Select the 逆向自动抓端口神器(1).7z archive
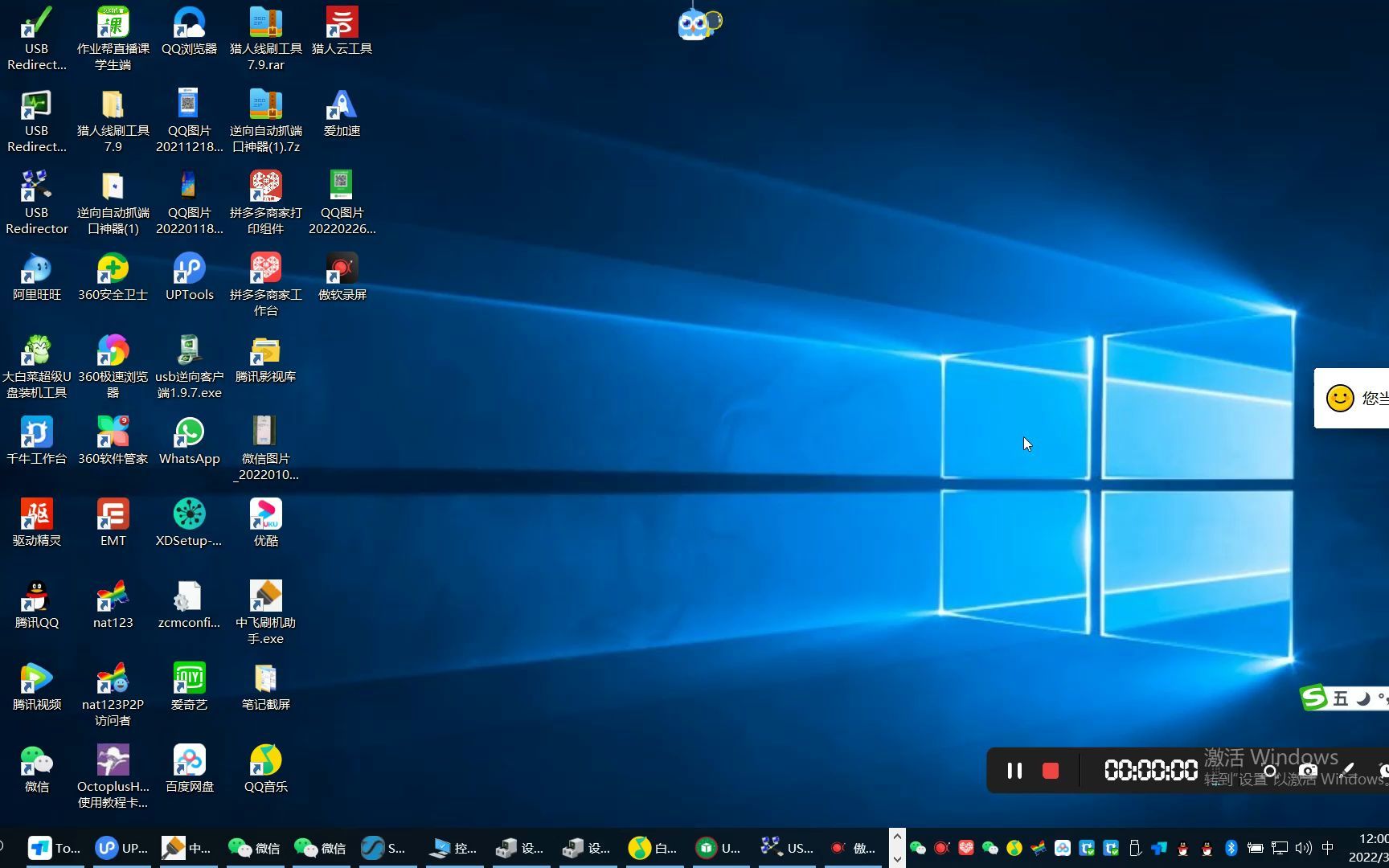The width and height of the screenshot is (1389, 868). pos(265,121)
